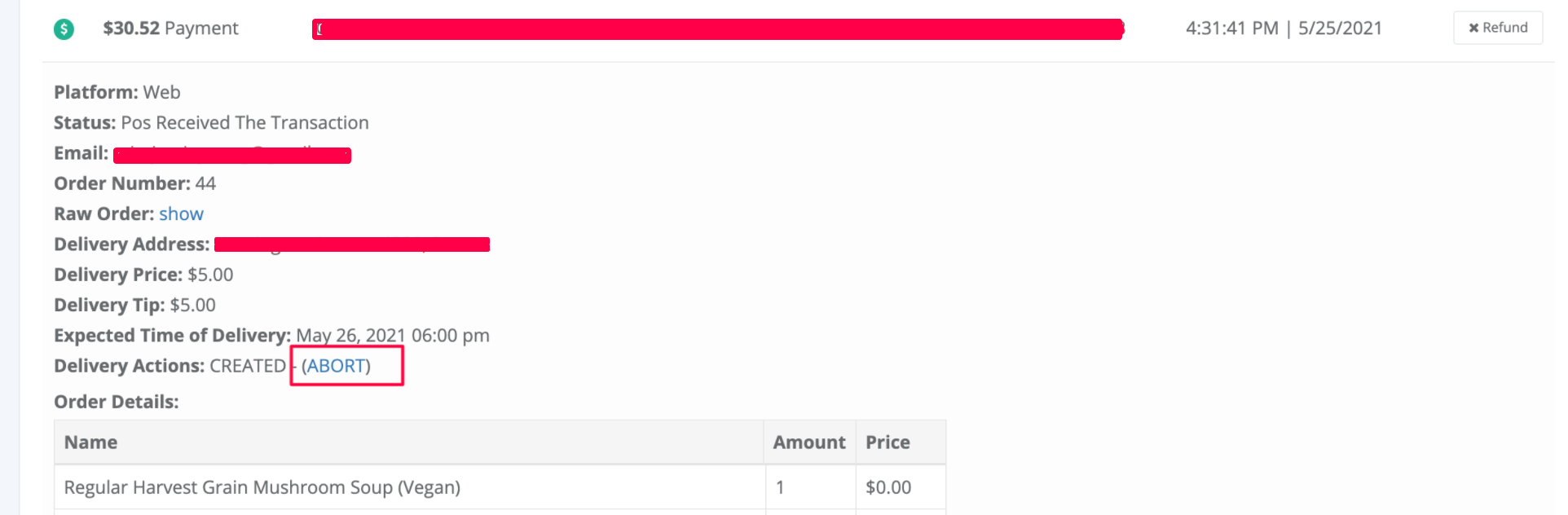
Task: Click the Delivery Price $5.00 value
Action: coord(210,275)
